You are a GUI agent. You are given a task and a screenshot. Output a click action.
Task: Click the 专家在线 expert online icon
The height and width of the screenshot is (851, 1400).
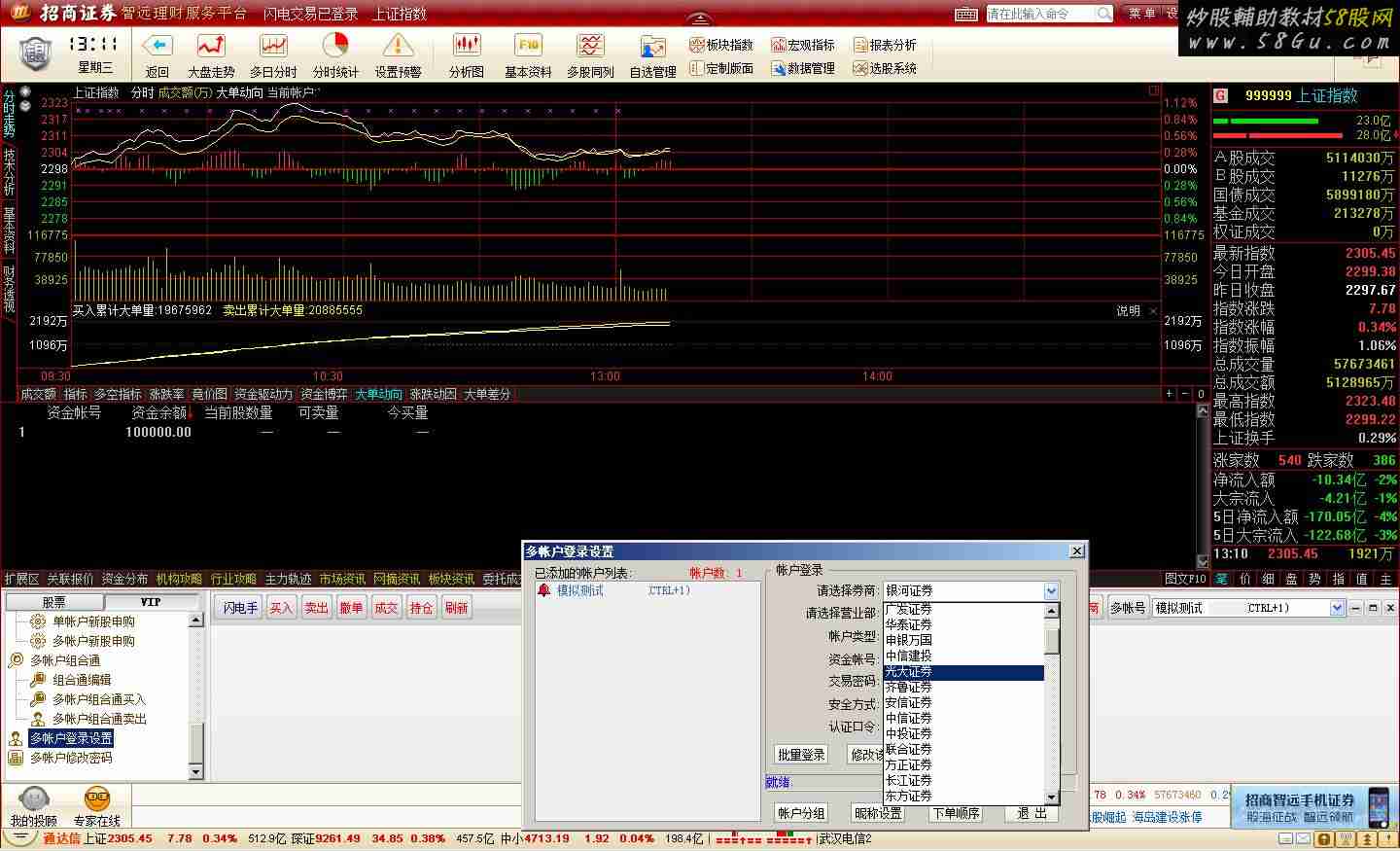point(97,800)
